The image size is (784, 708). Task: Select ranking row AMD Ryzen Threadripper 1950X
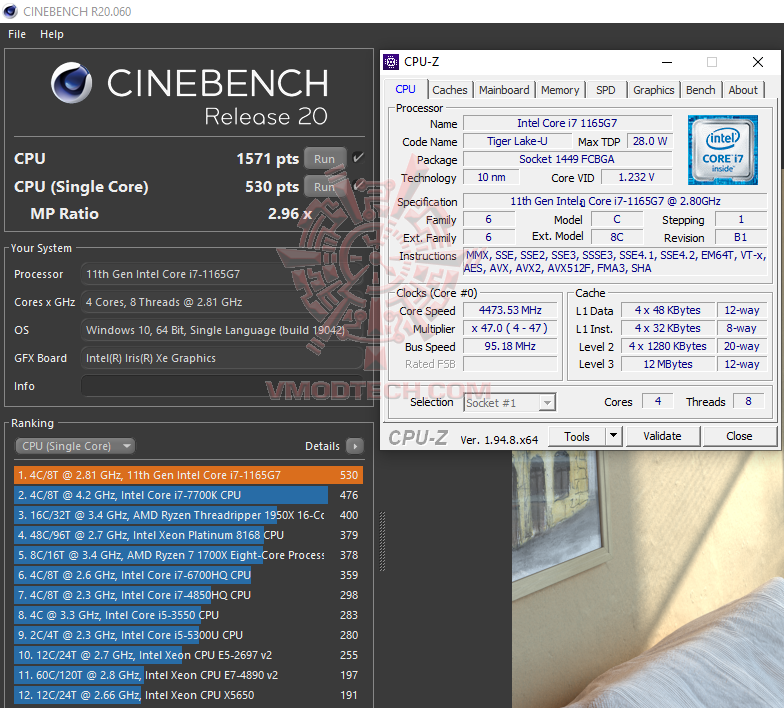188,515
